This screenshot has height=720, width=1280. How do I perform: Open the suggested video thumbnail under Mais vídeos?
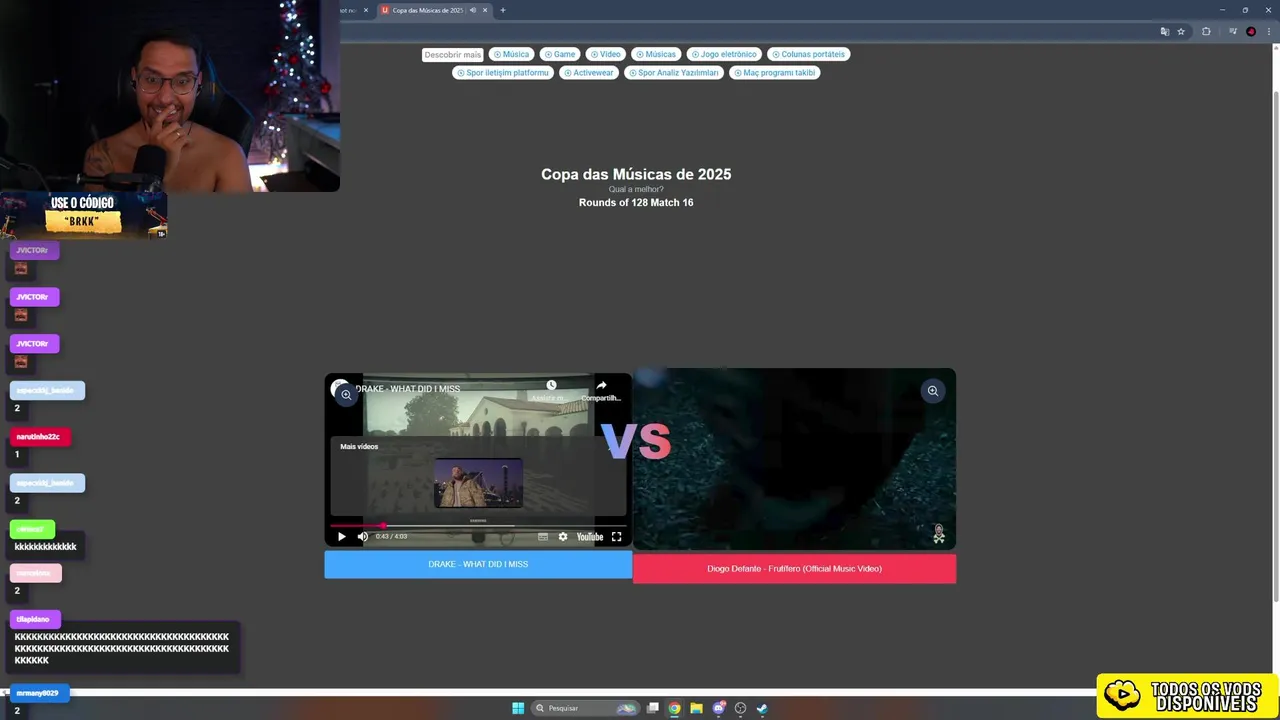click(478, 483)
